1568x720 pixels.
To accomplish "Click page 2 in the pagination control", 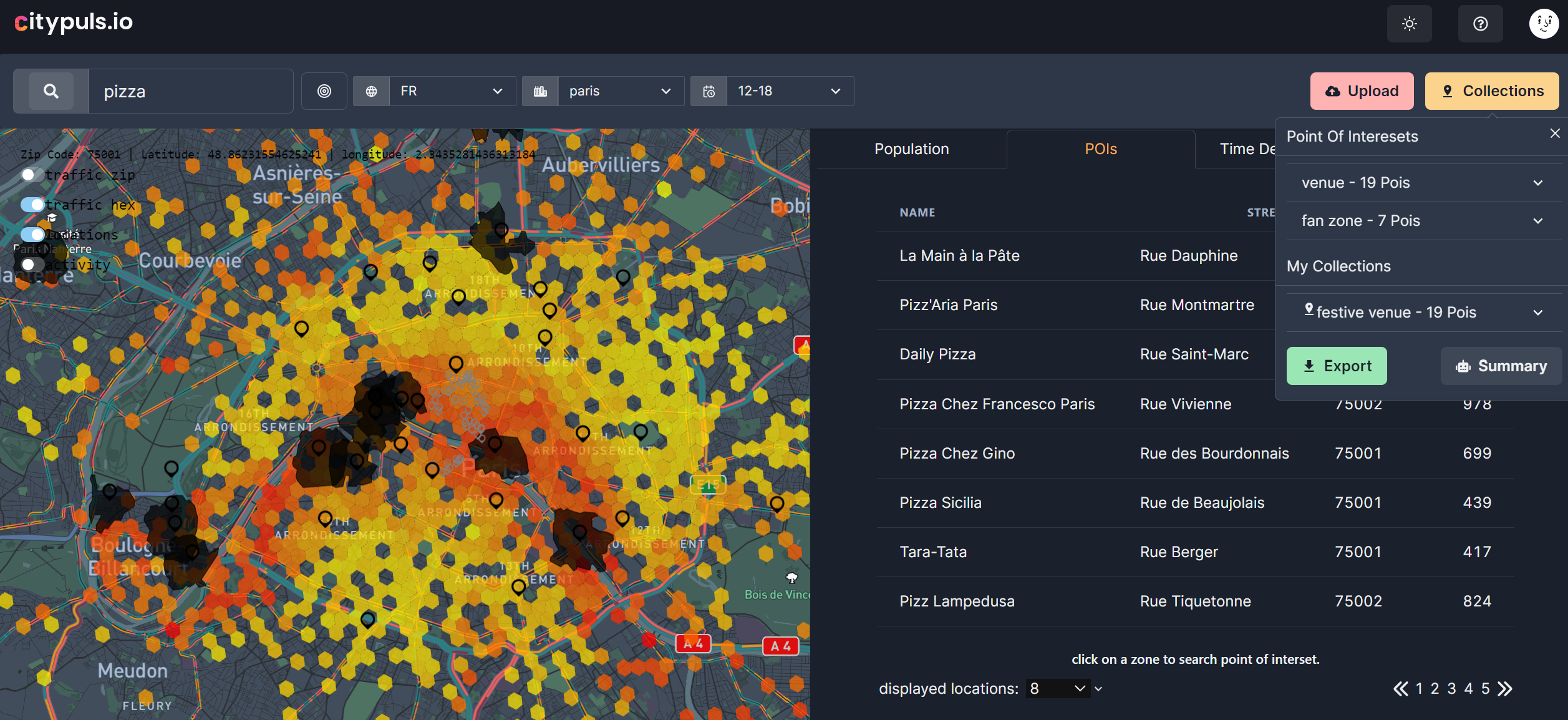I will 1436,689.
